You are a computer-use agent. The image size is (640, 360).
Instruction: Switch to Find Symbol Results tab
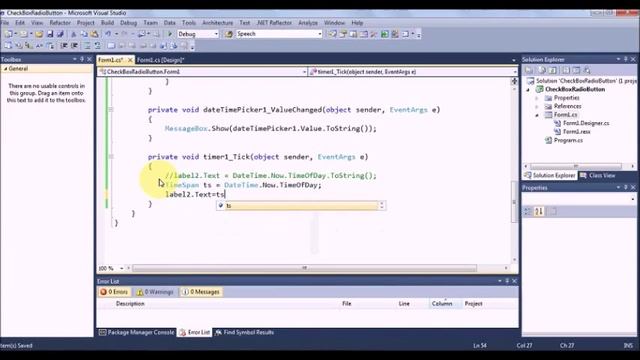click(x=244, y=333)
